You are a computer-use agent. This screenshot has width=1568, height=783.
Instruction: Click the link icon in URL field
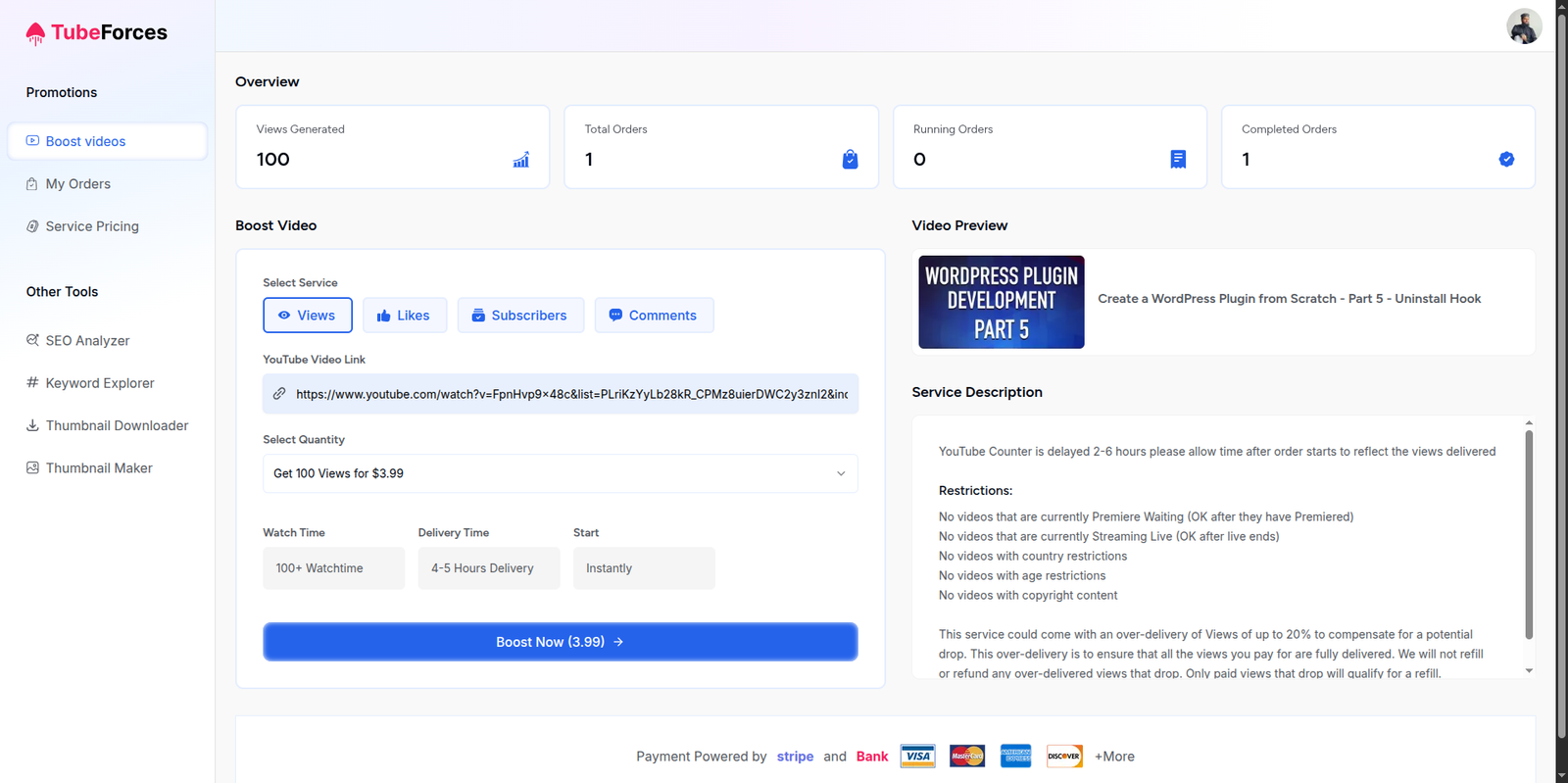pos(279,394)
